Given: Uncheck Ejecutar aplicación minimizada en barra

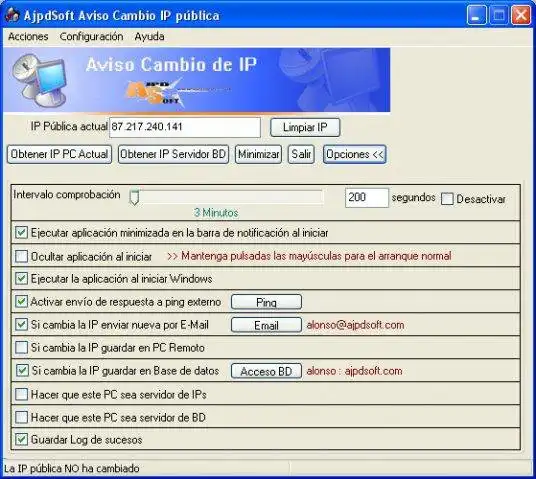Looking at the screenshot, I should coord(21,233).
